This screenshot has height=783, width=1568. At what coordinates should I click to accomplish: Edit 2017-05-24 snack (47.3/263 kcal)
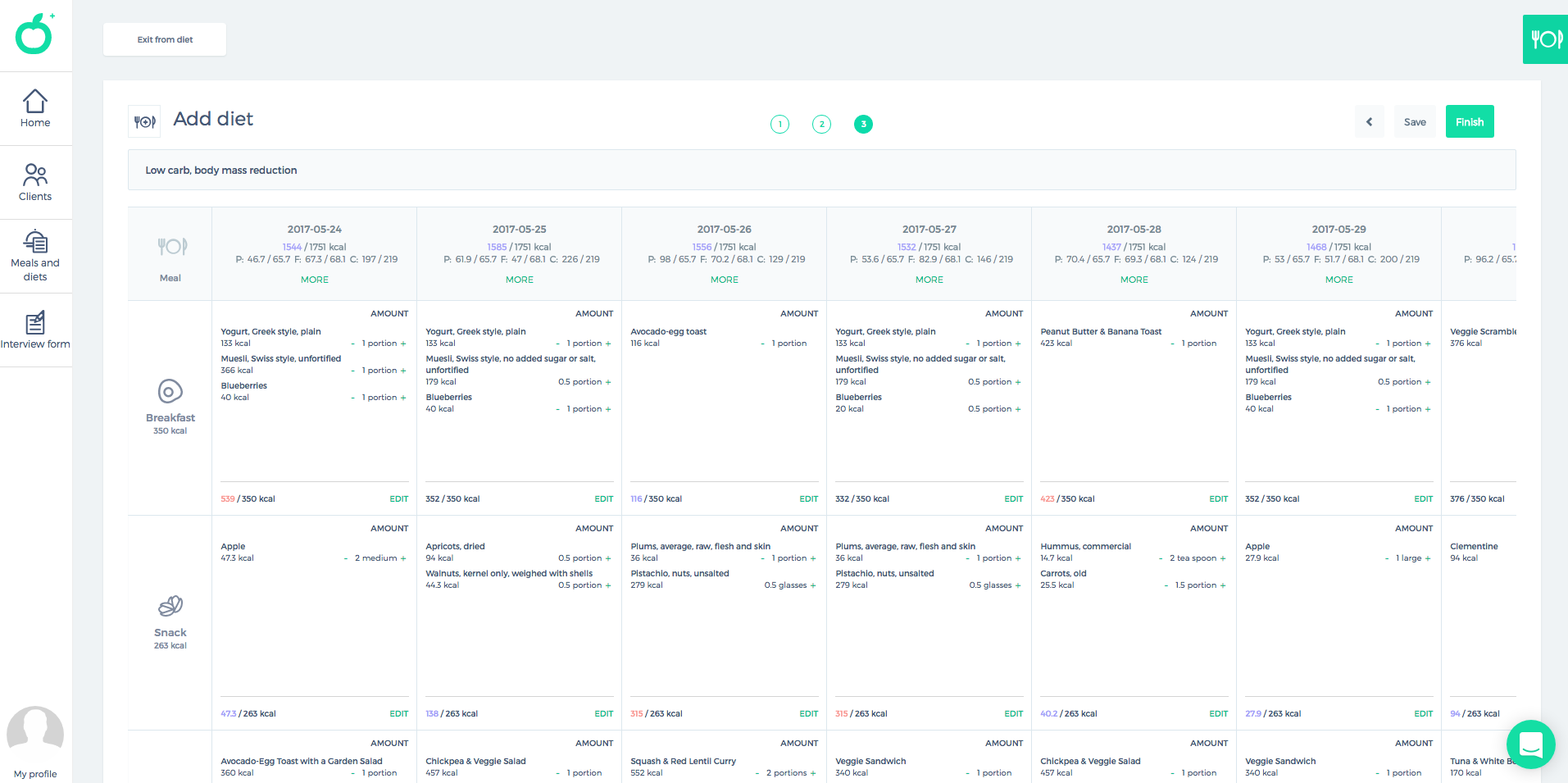(399, 714)
